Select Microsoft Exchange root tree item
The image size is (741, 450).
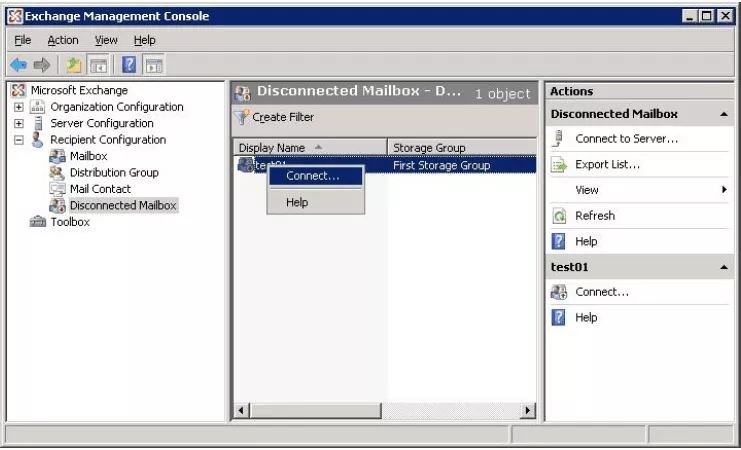79,90
